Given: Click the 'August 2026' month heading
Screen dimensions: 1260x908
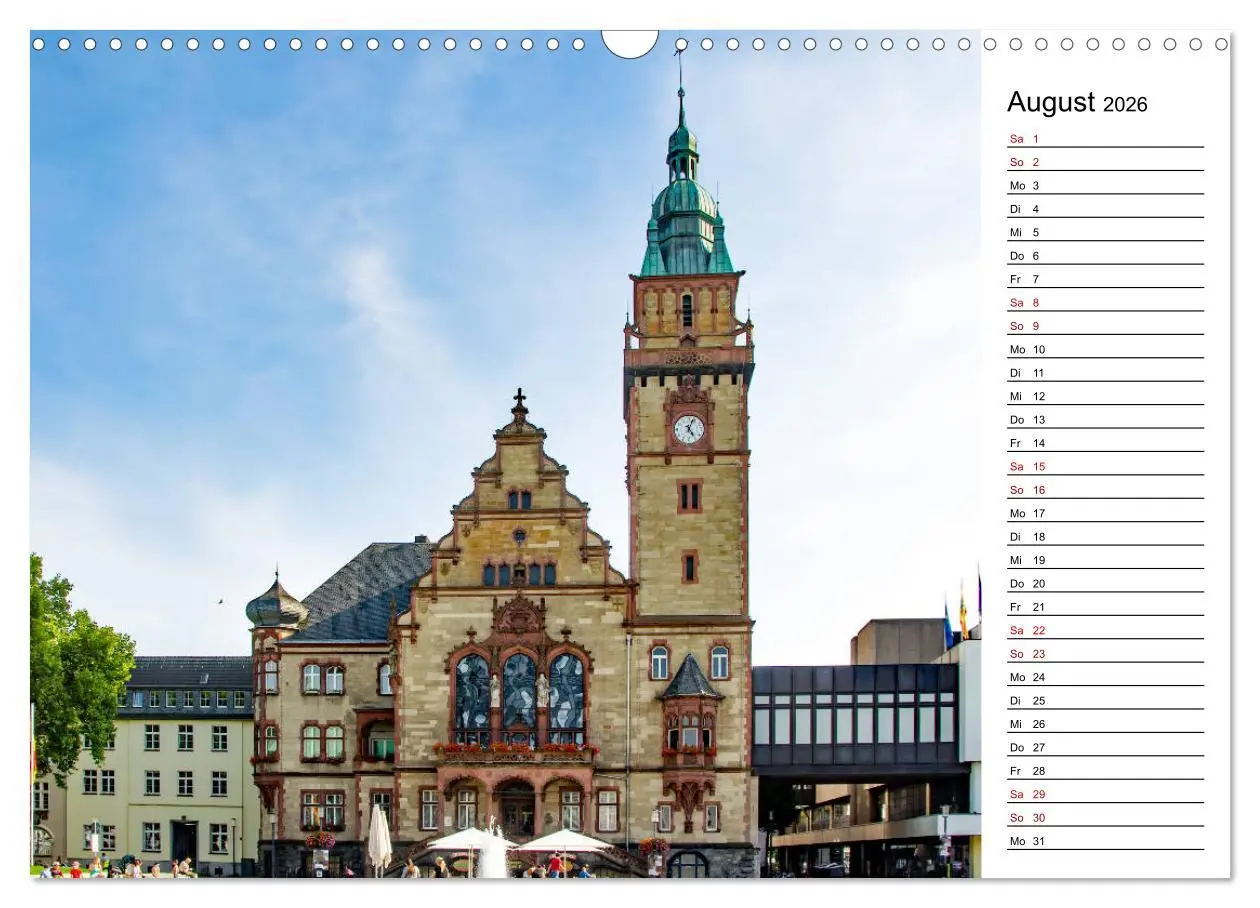Looking at the screenshot, I should [x=1077, y=103].
